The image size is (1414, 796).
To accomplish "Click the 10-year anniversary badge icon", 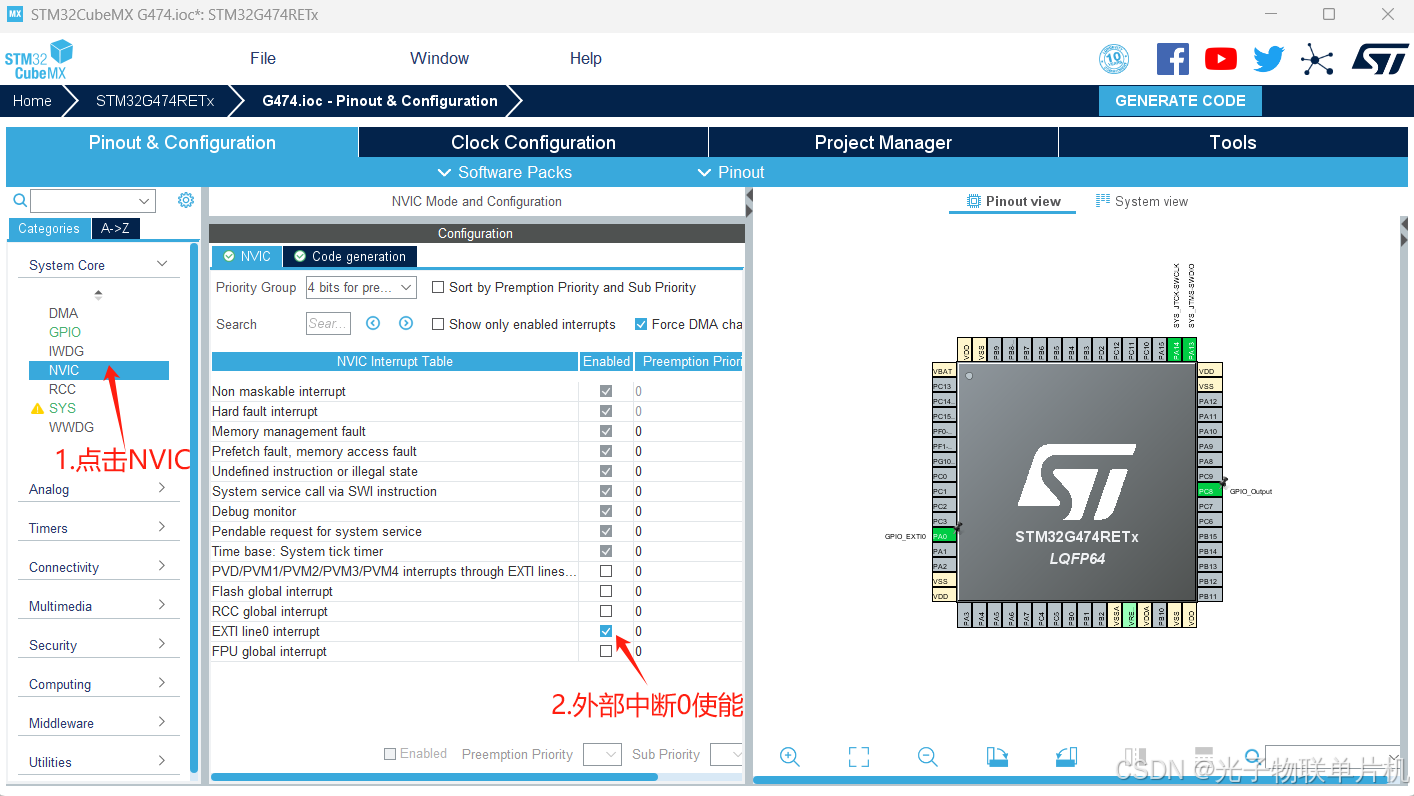I will click(x=1114, y=59).
